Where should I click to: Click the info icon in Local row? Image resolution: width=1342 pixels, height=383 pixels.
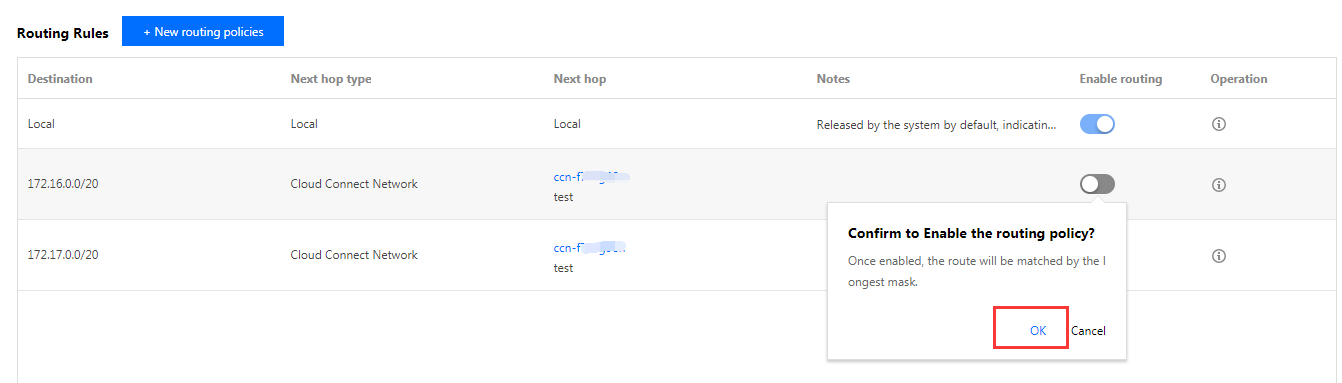(1218, 125)
